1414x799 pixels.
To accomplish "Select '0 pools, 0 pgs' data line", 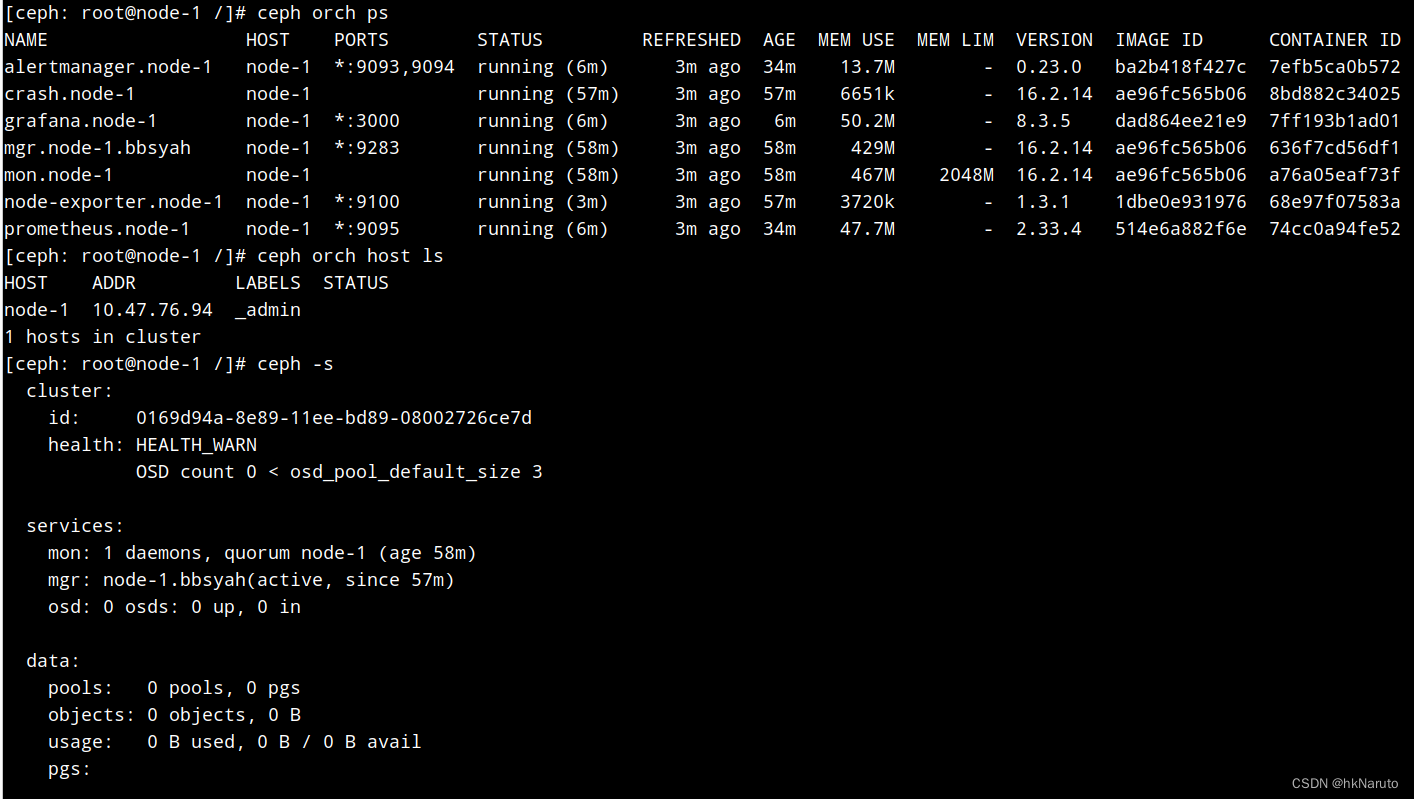I will (x=224, y=688).
